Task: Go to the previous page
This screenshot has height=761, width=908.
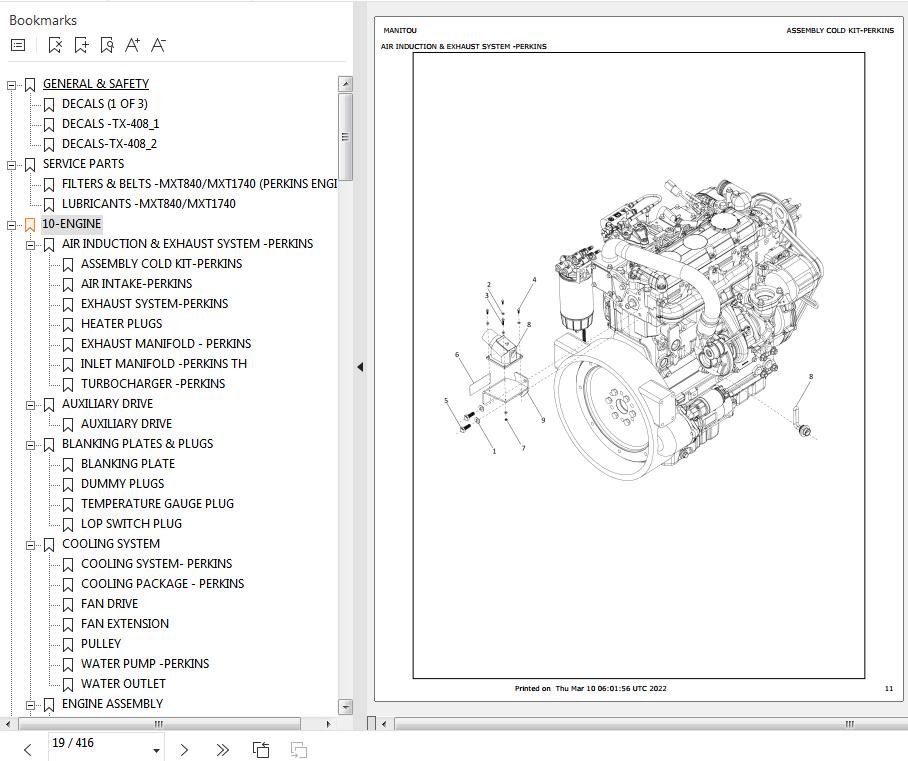Action: (27, 750)
